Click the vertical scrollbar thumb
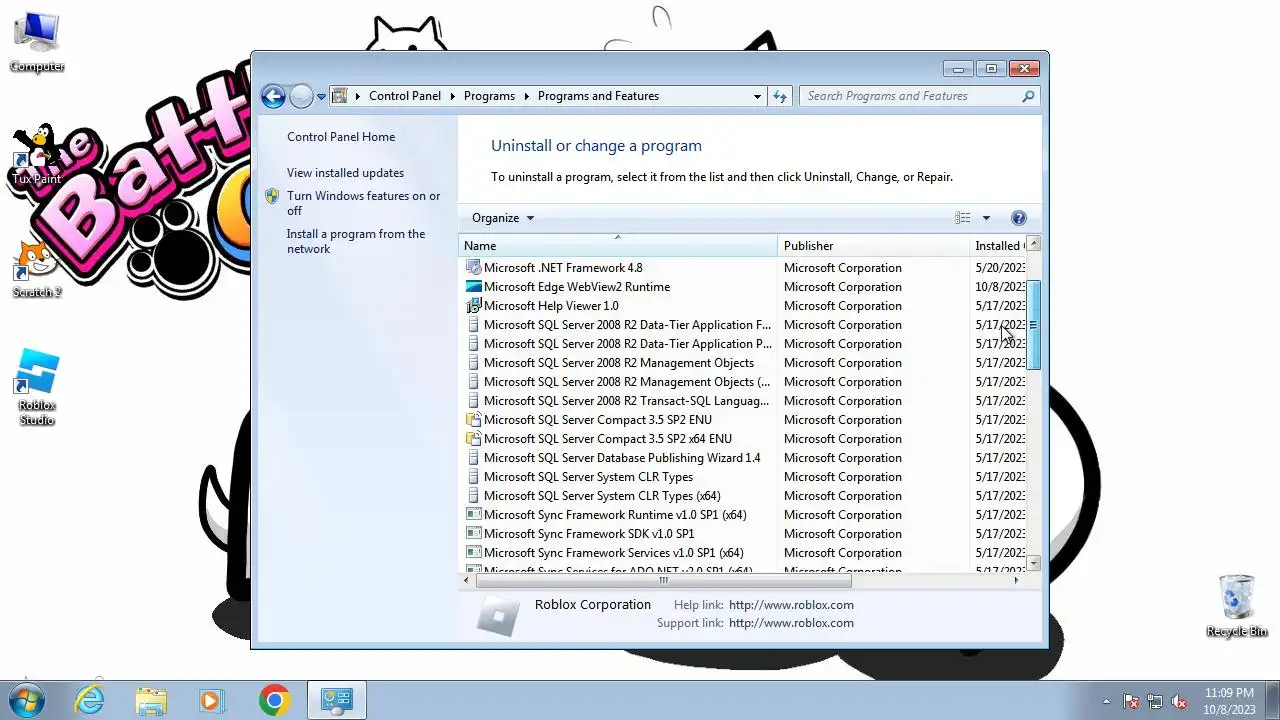 coord(1034,324)
